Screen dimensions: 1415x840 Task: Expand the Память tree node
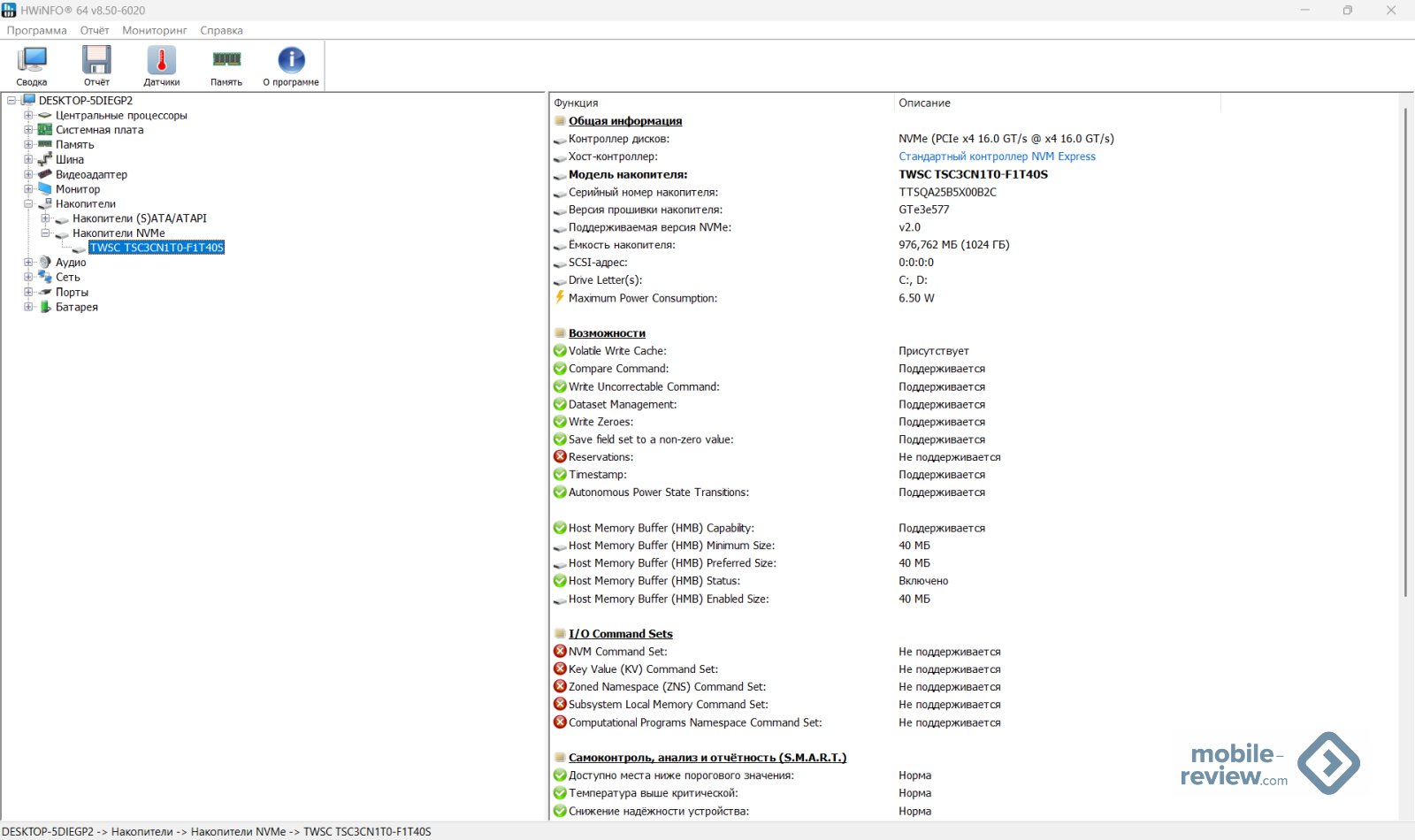28,145
